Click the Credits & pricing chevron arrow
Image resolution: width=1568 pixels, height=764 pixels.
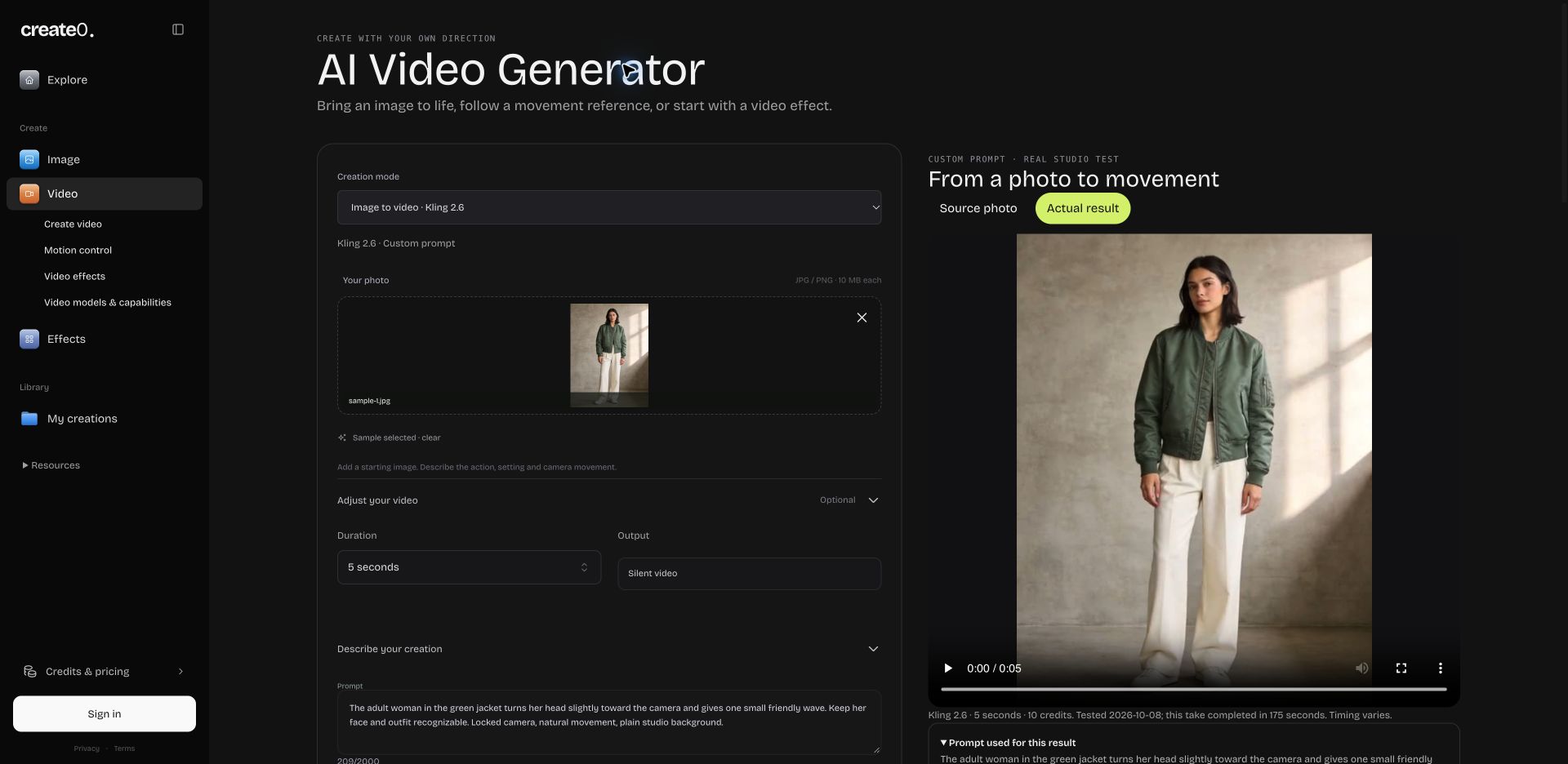(x=180, y=671)
